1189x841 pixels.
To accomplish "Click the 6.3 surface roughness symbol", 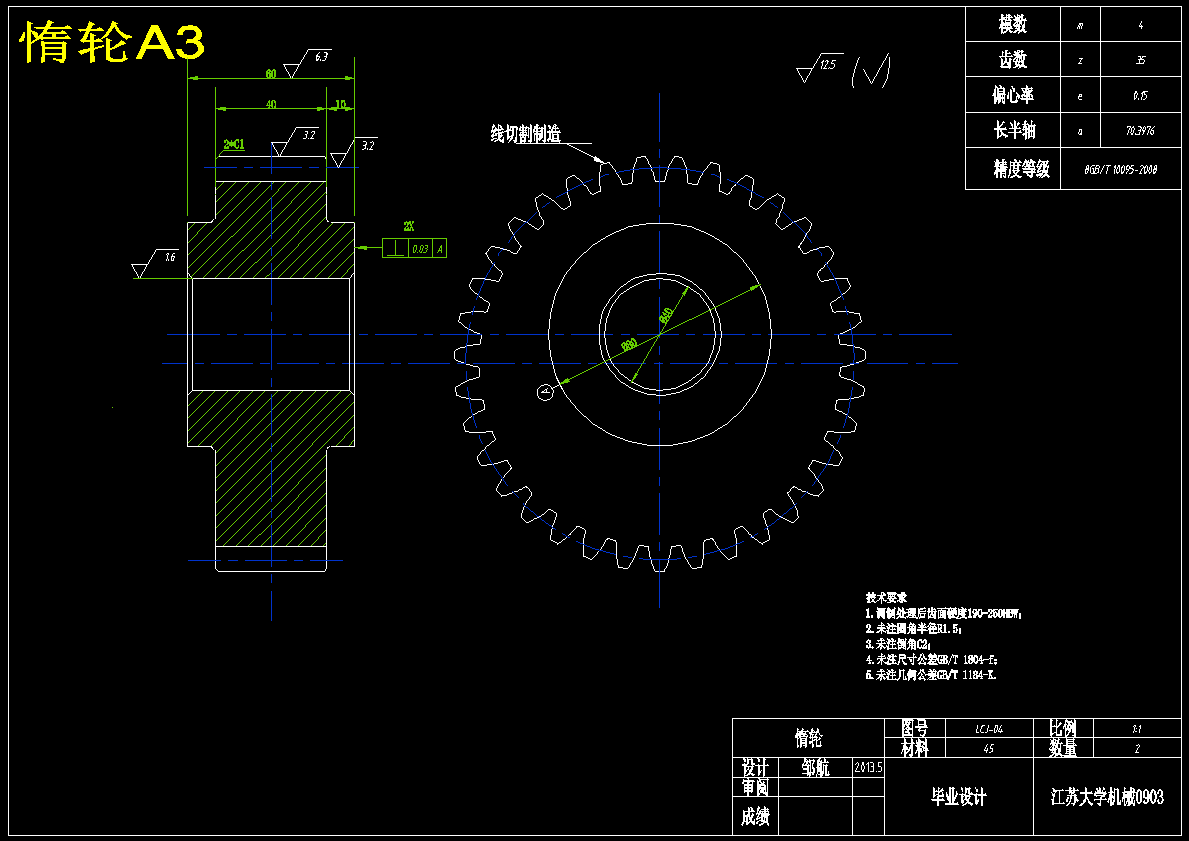I will click(x=307, y=64).
